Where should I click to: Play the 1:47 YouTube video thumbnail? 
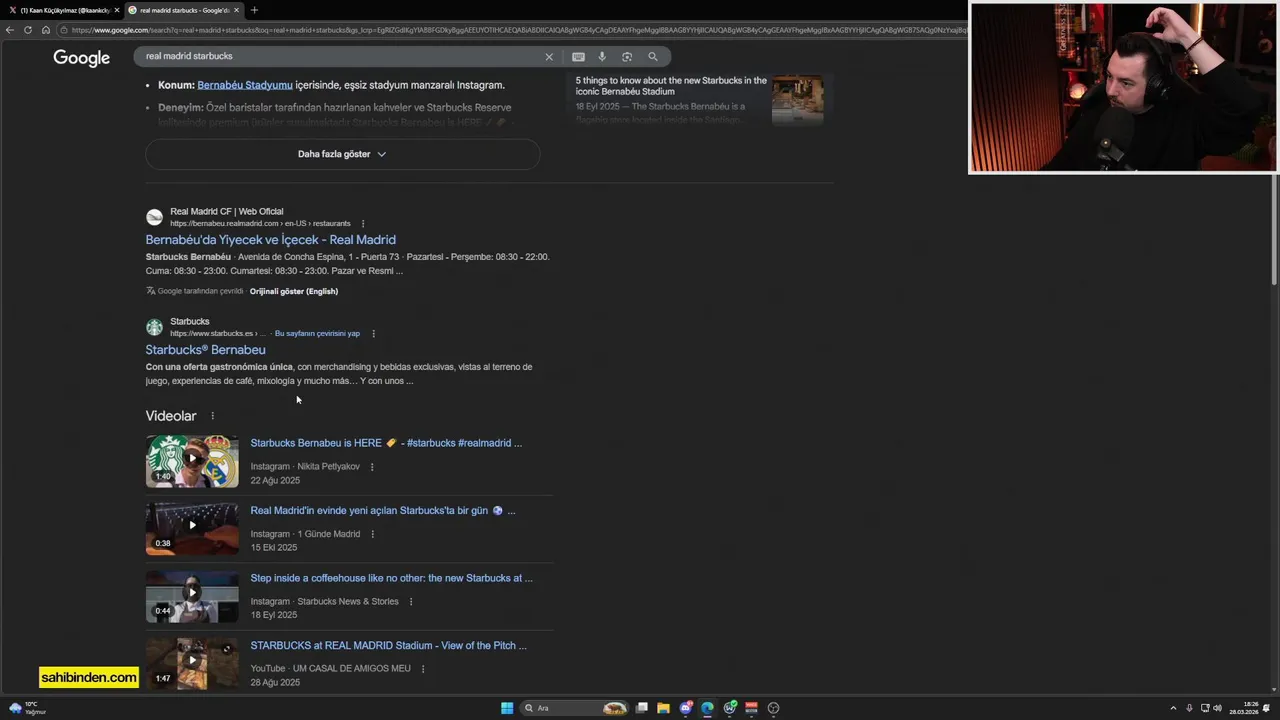point(192,663)
